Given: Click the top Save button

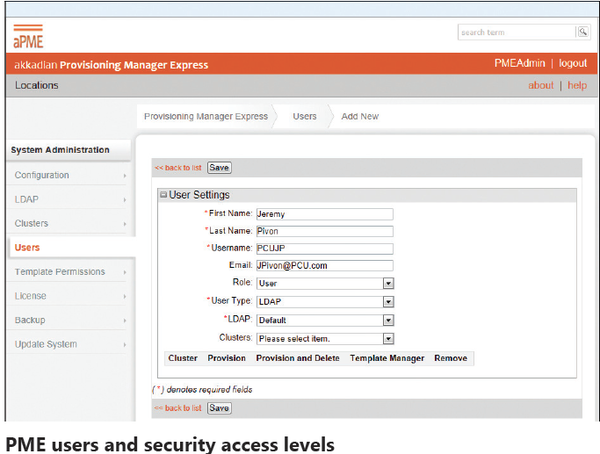Looking at the screenshot, I should tap(219, 168).
